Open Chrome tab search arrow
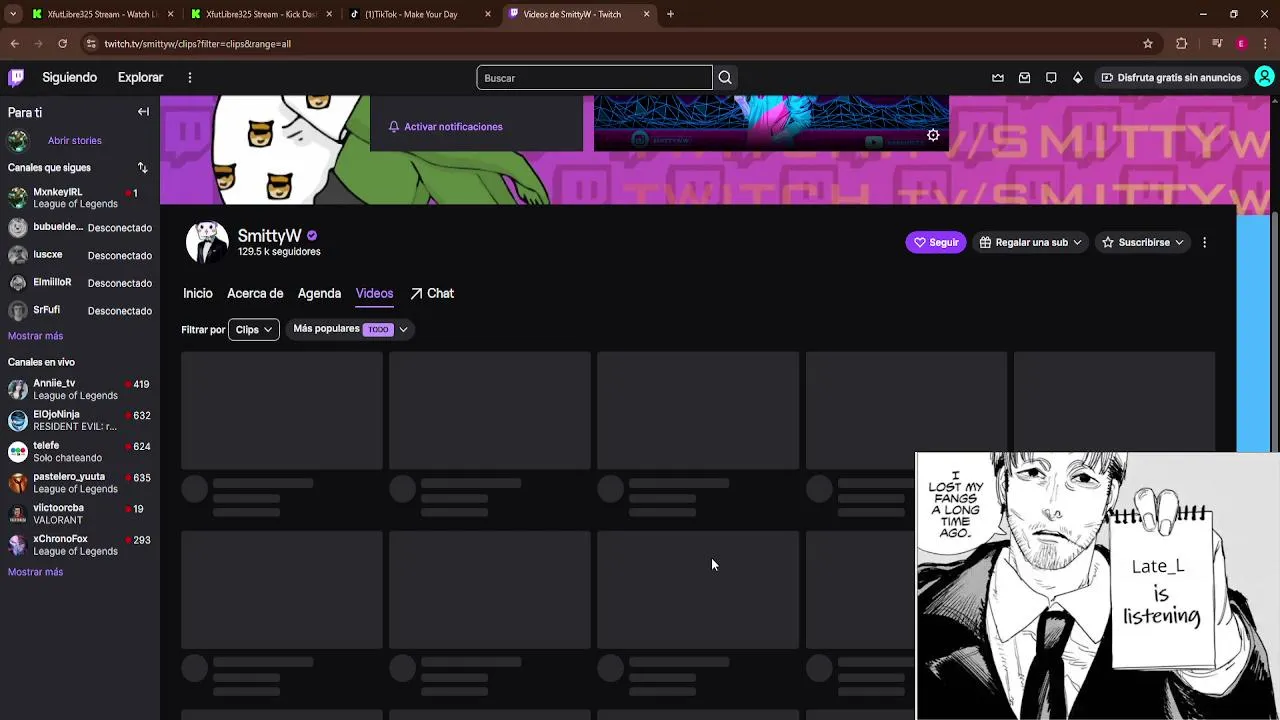Viewport: 1280px width, 720px height. tap(13, 14)
